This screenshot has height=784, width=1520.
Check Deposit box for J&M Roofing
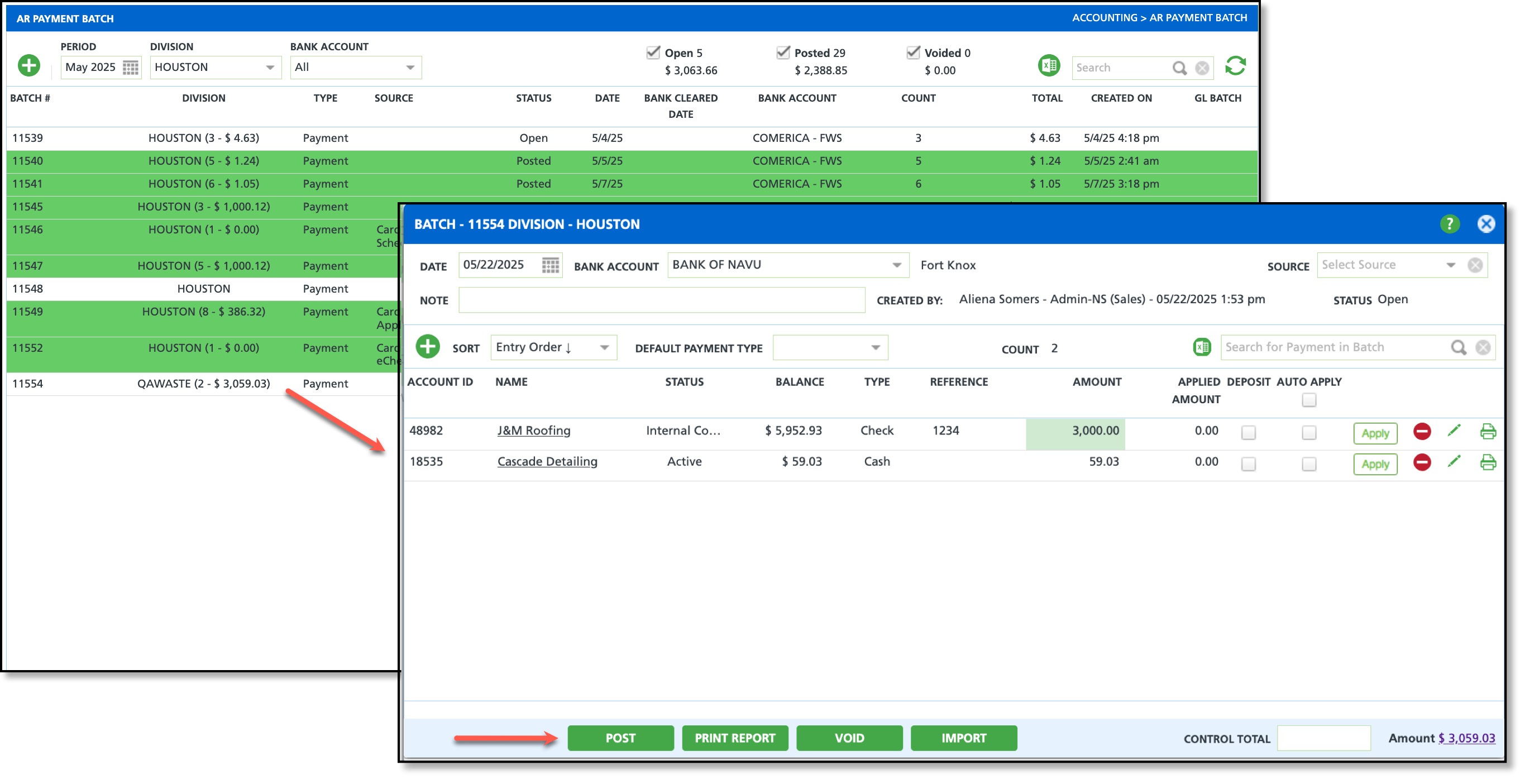pyautogui.click(x=1248, y=433)
